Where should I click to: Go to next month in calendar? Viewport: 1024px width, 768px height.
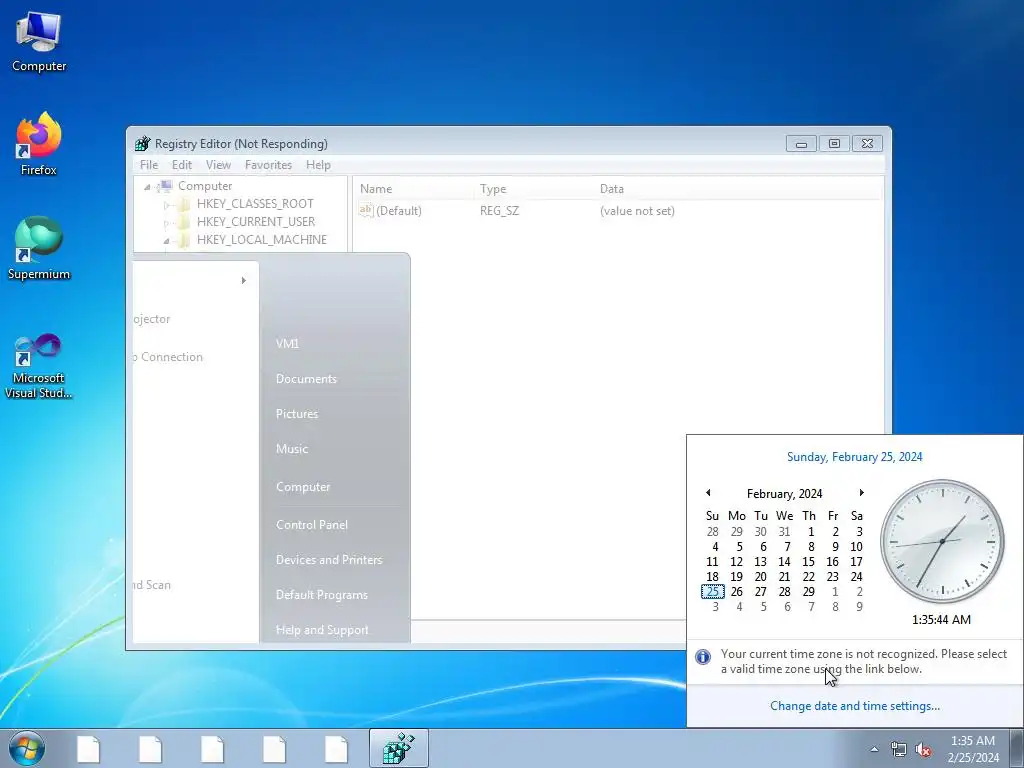(x=861, y=493)
